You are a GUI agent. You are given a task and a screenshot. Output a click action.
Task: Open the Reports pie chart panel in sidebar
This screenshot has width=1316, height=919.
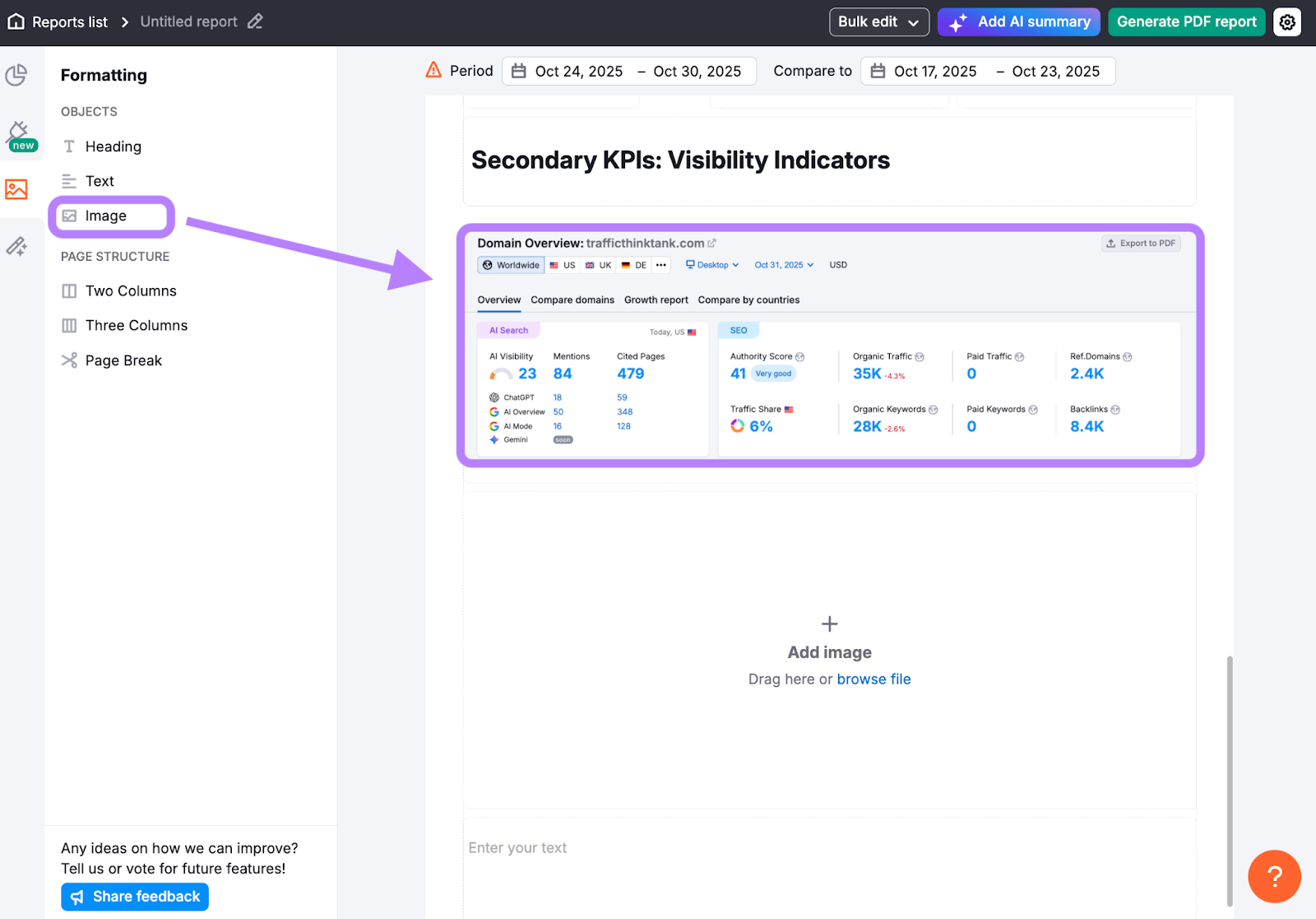[16, 75]
